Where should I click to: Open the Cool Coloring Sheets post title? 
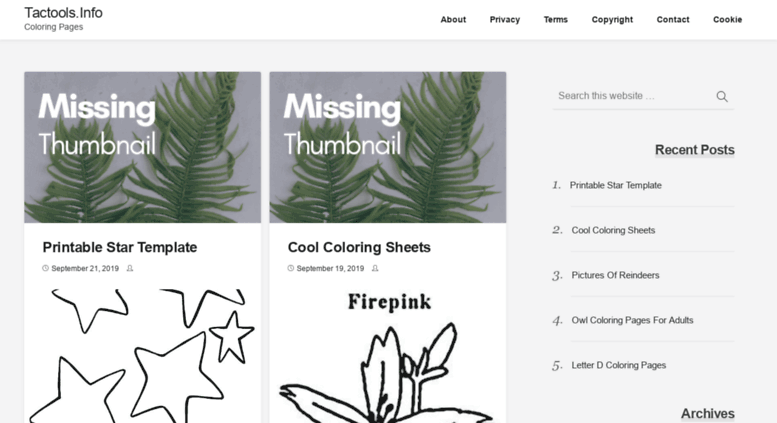359,247
